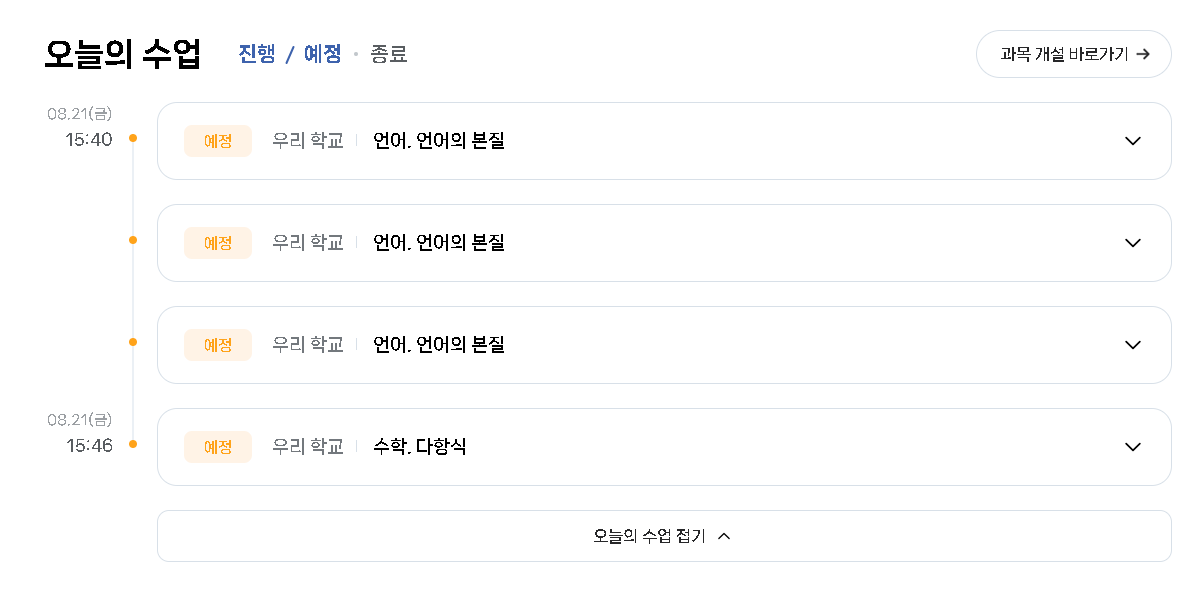The height and width of the screenshot is (616, 1195).
Task: Click the 오늘의 수업 heading
Action: pos(123,54)
